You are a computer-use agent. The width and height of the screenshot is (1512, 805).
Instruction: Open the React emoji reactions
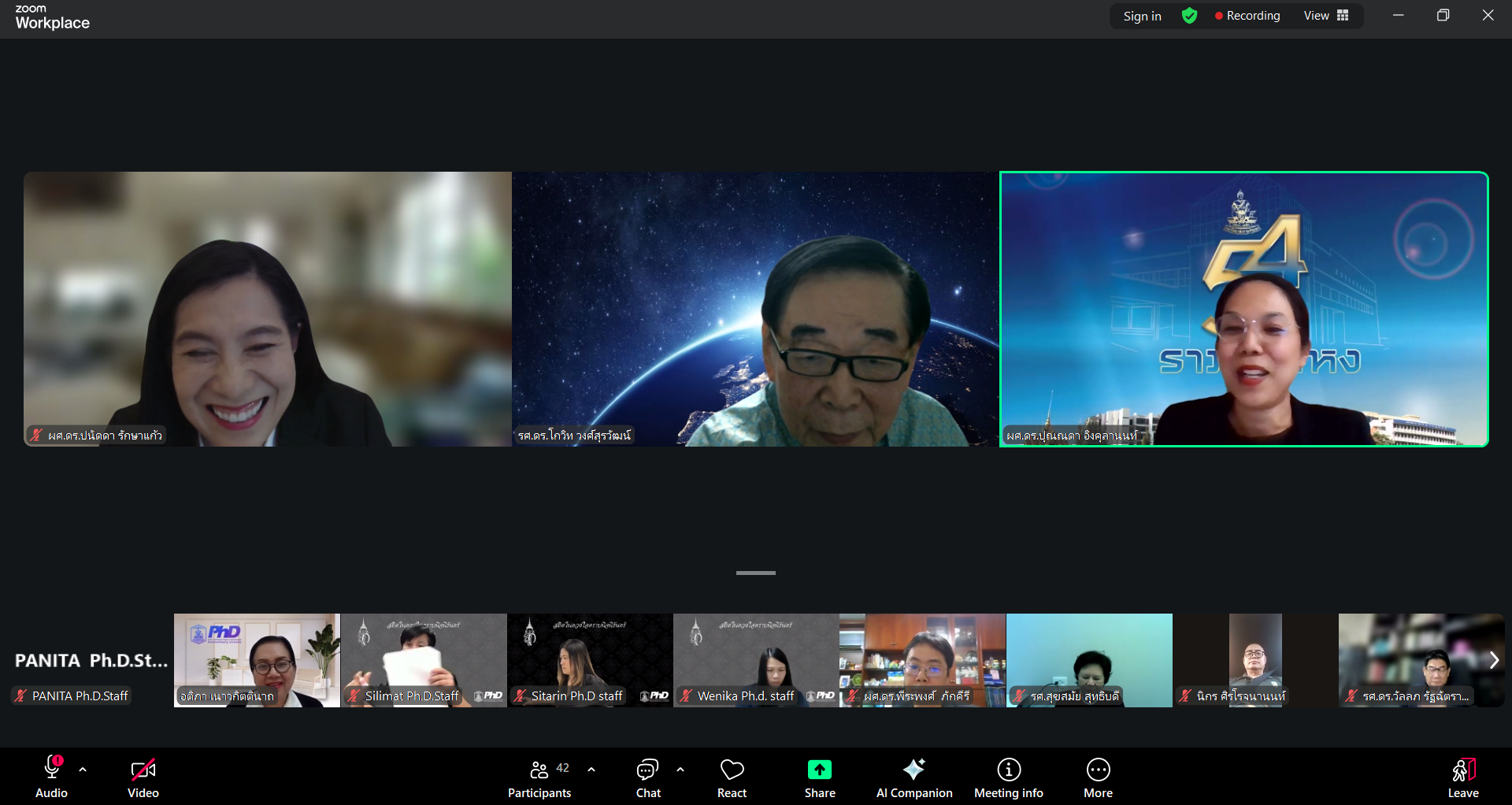point(732,777)
